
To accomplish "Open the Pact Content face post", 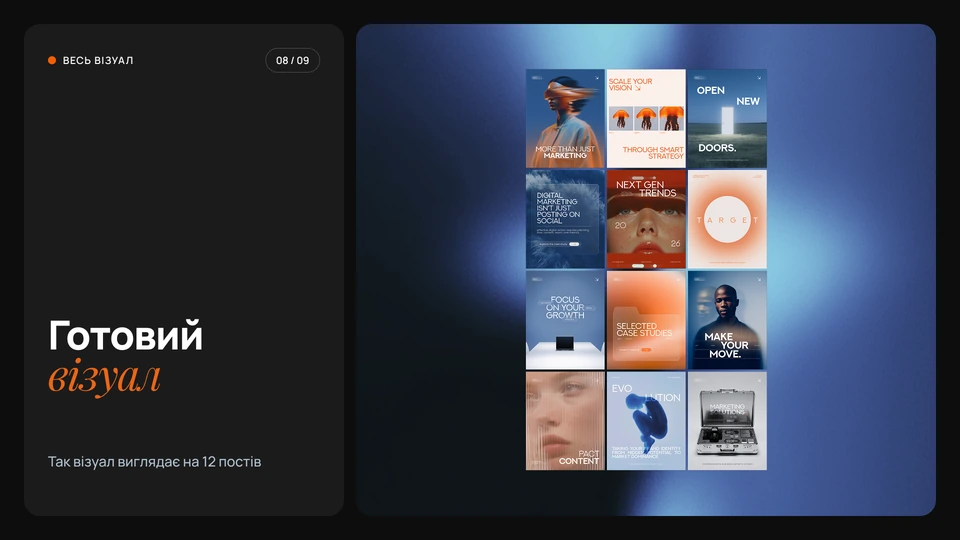I will [x=565, y=421].
